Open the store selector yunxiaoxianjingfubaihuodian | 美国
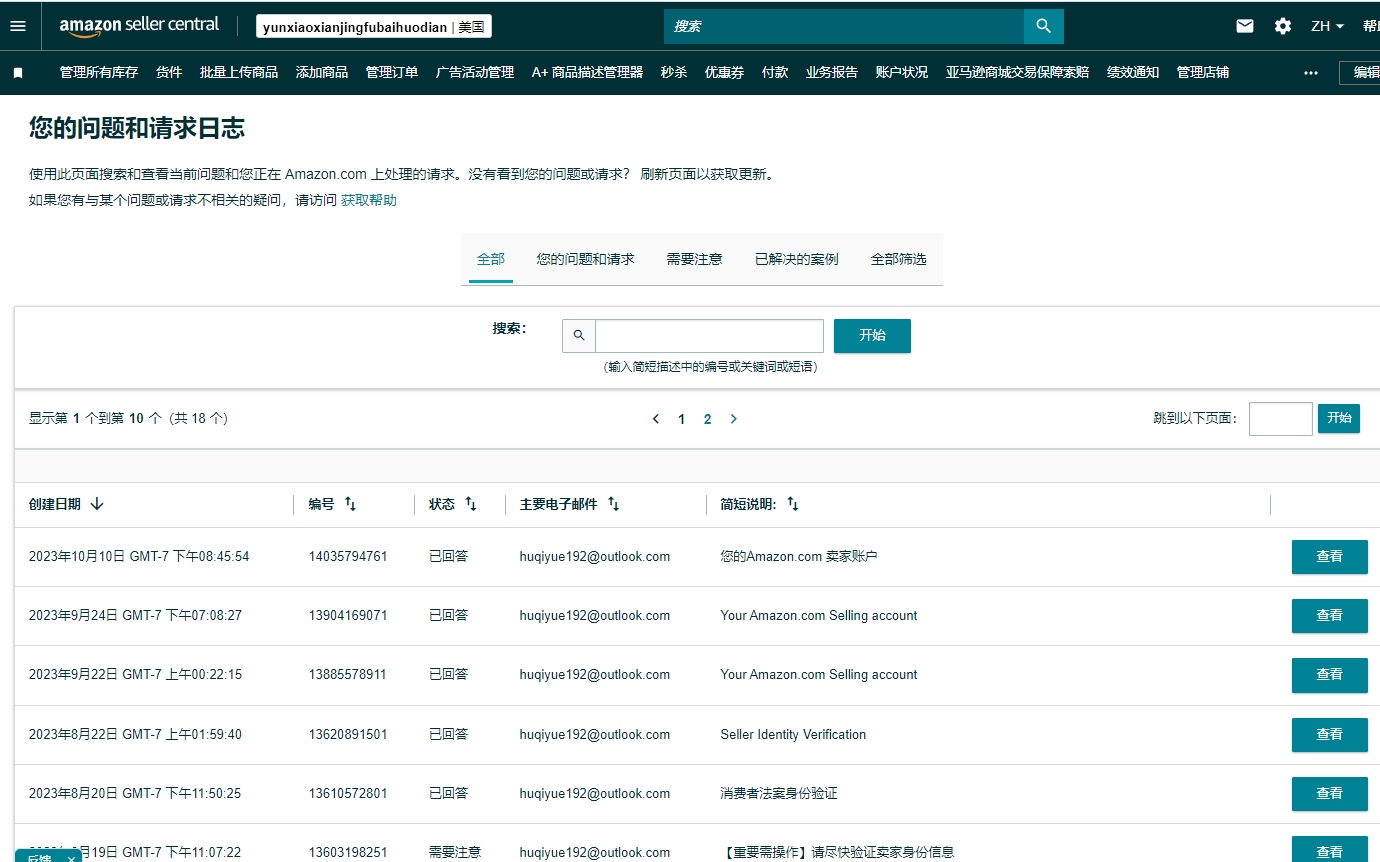The image size is (1380, 862). click(x=374, y=27)
